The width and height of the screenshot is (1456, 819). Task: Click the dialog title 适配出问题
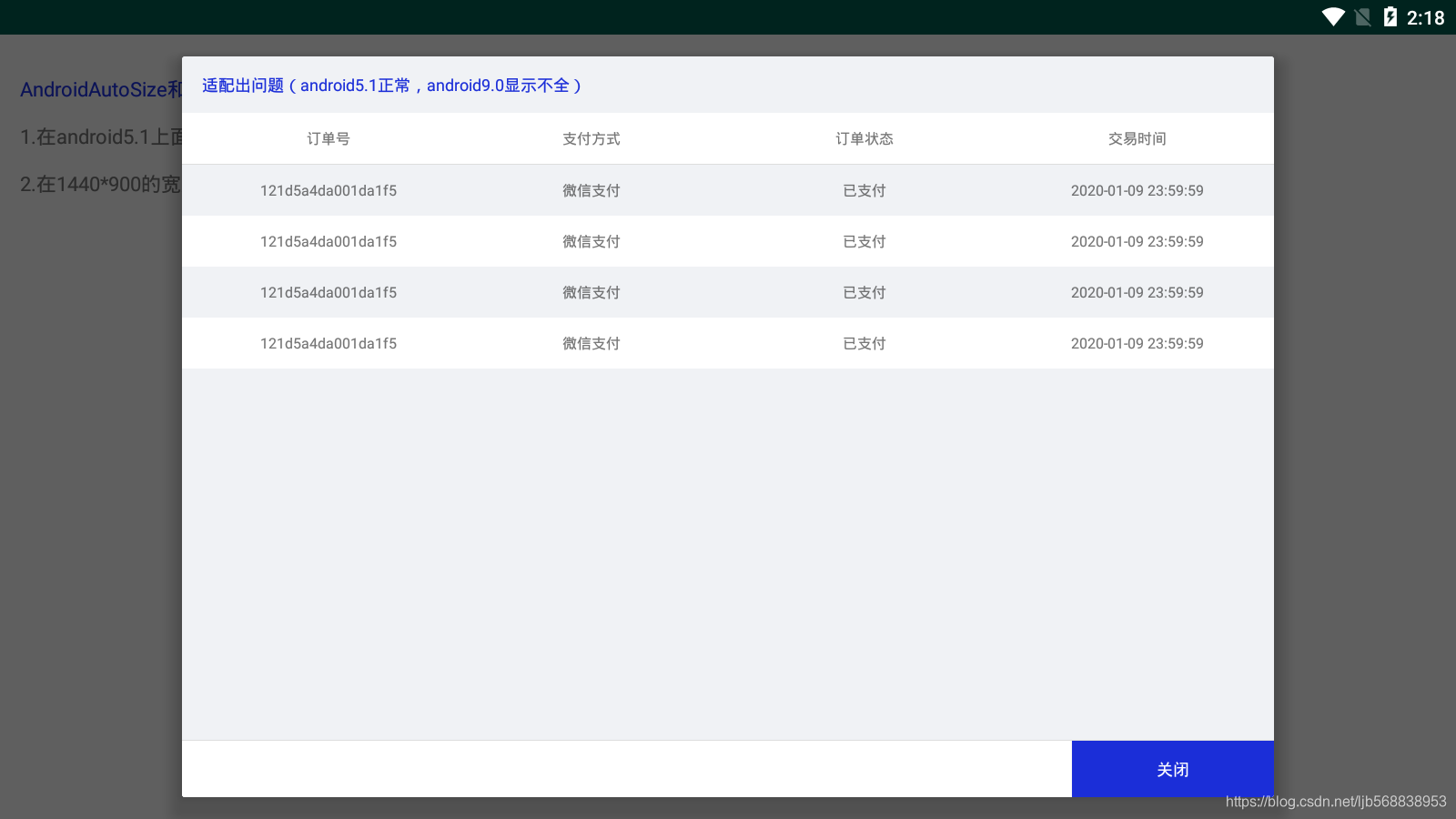(391, 86)
